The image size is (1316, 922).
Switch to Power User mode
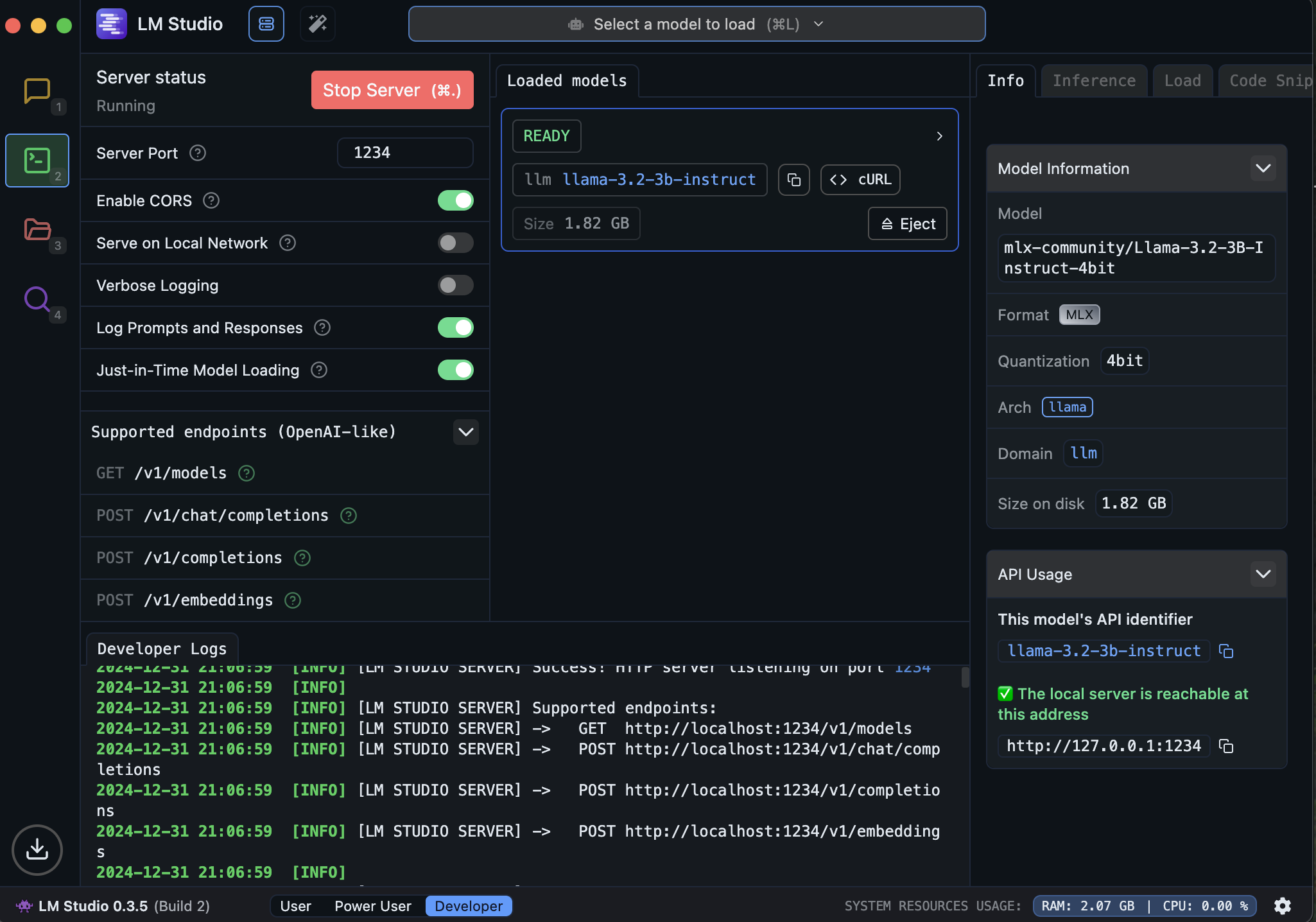(373, 906)
